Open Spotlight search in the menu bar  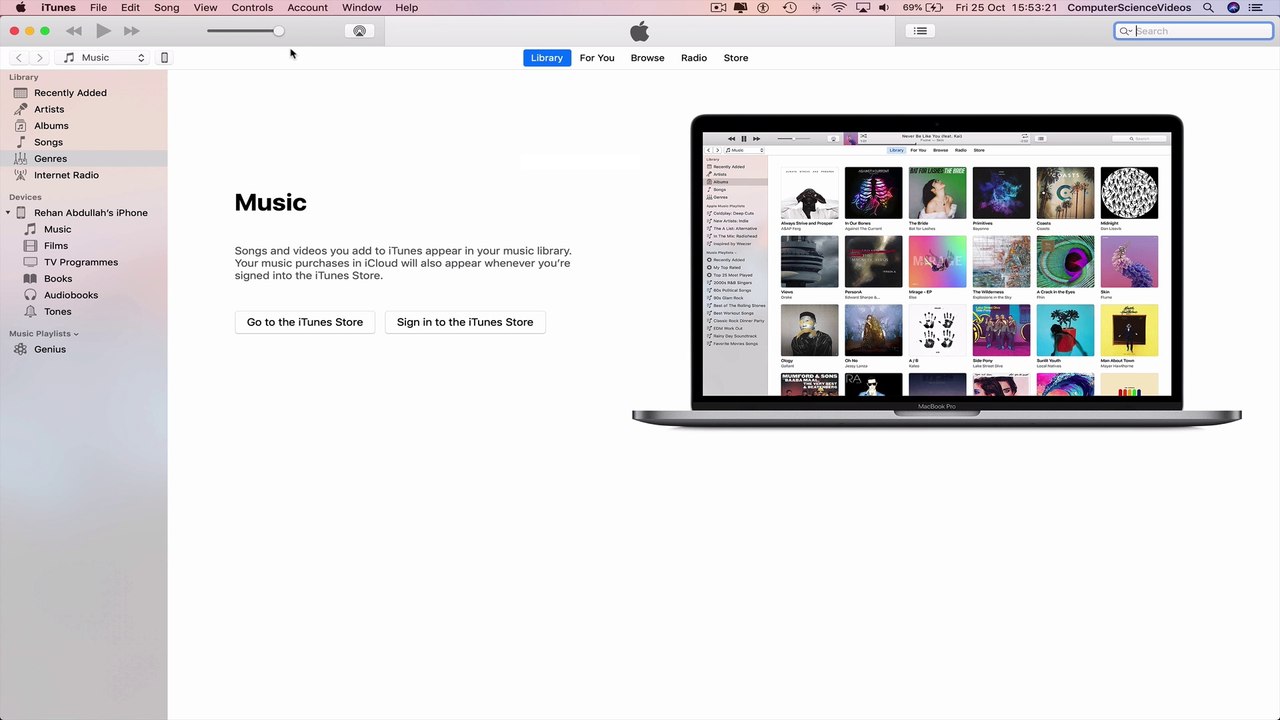pos(1208,8)
